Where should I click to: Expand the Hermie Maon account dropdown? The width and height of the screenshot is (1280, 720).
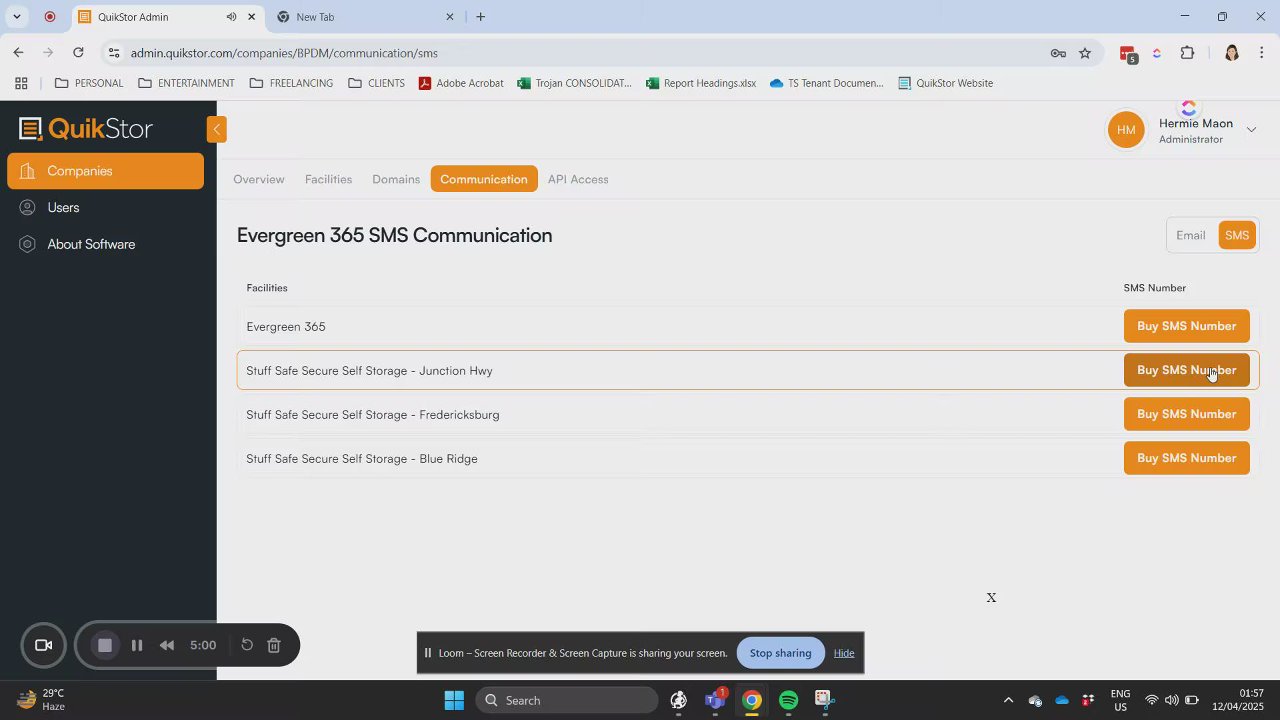(1251, 130)
